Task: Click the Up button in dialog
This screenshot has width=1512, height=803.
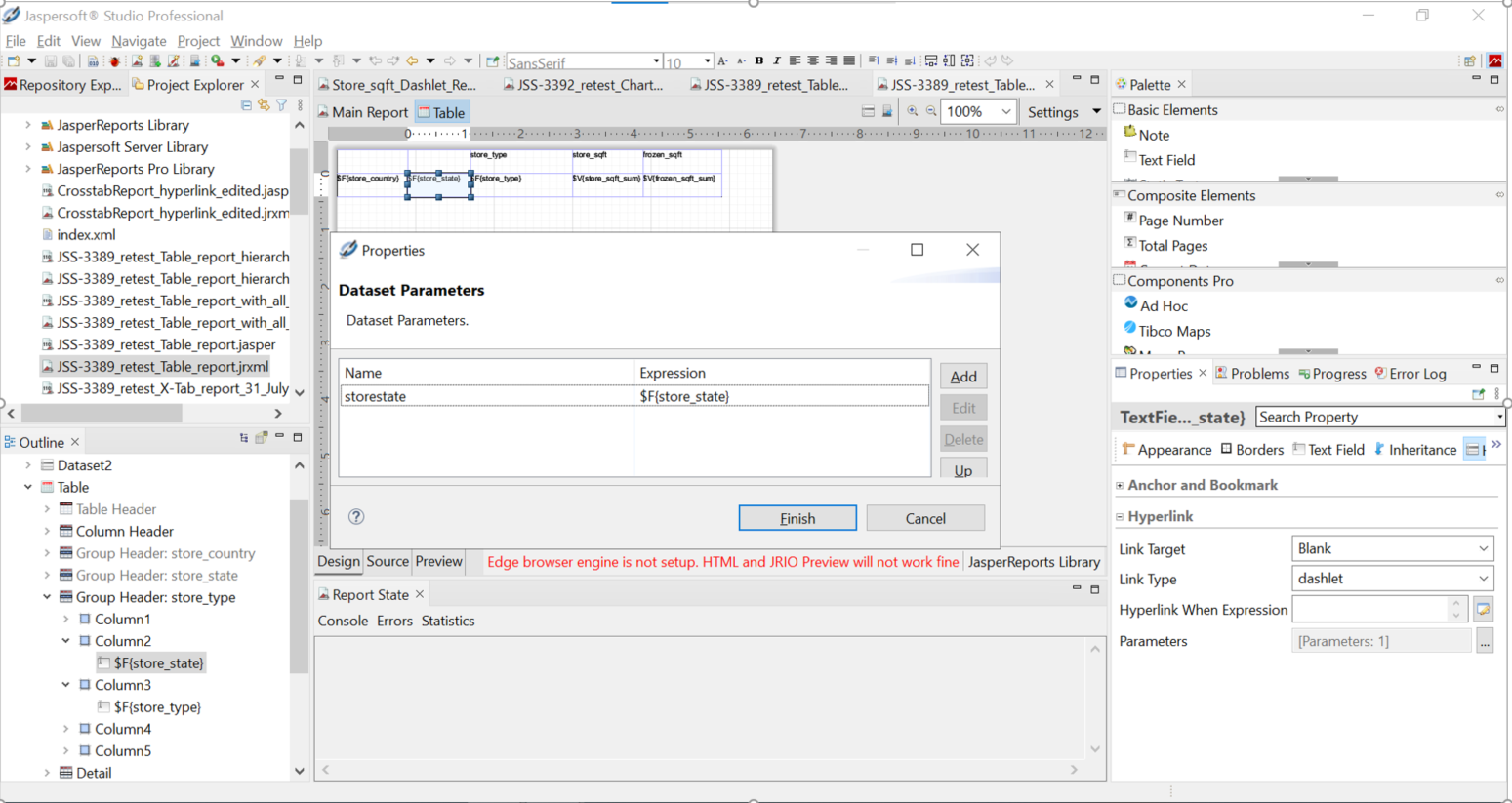Action: 963,469
